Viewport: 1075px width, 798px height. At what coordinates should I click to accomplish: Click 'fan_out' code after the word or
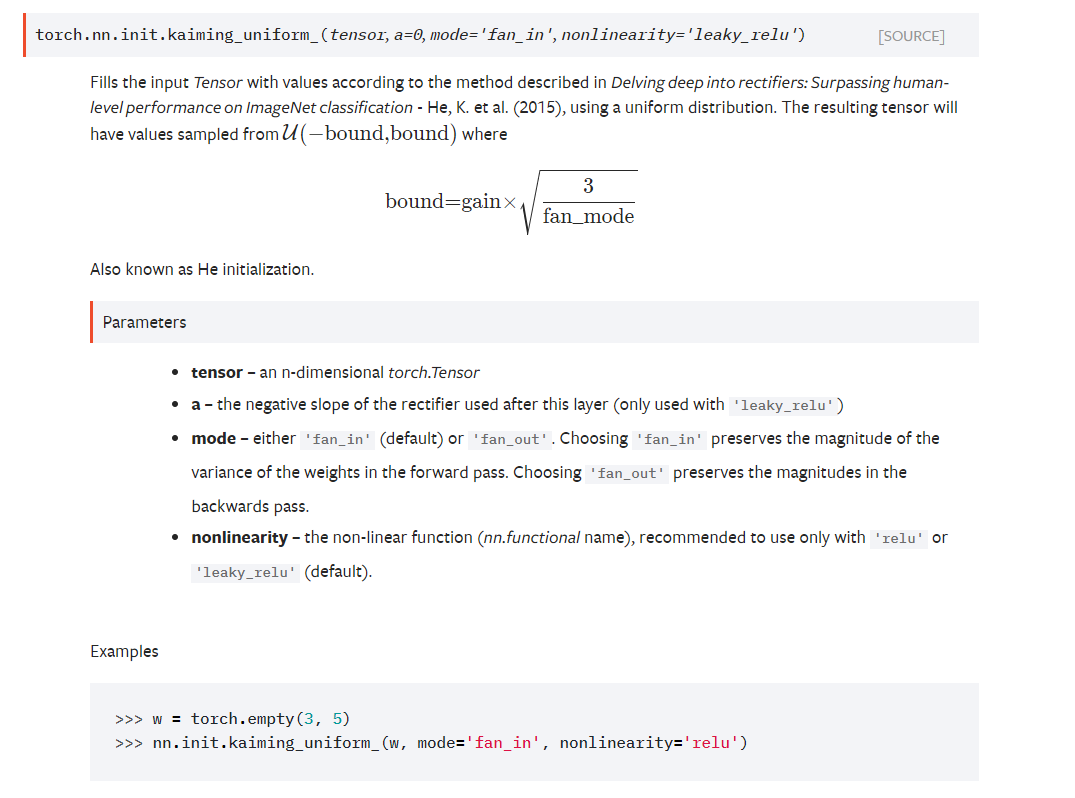click(x=510, y=439)
